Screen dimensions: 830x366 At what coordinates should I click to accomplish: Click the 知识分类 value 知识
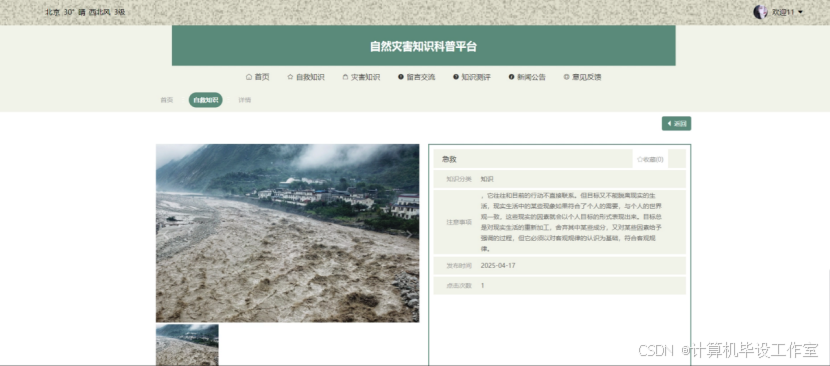click(x=487, y=179)
